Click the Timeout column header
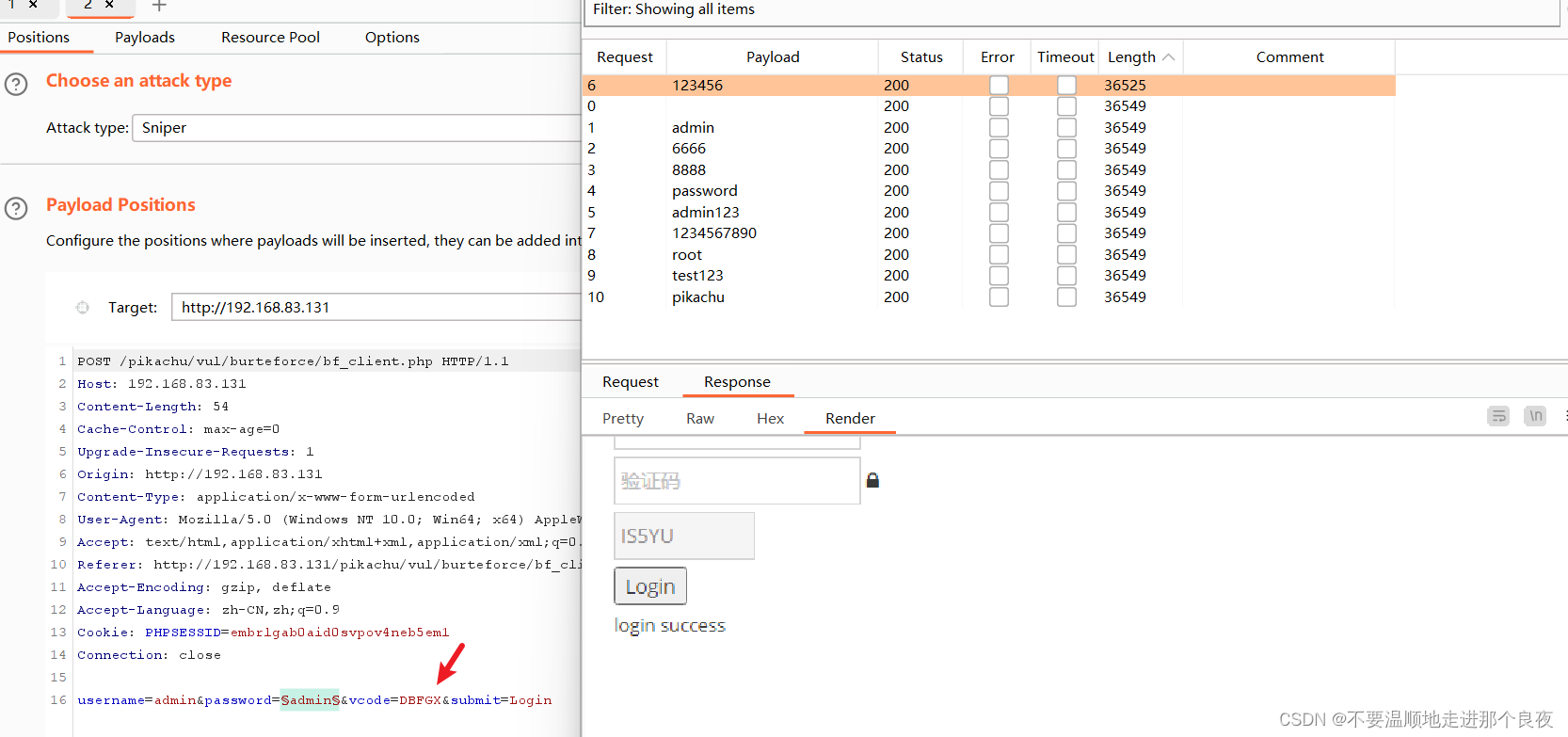This screenshot has height=737, width=1568. (1065, 57)
